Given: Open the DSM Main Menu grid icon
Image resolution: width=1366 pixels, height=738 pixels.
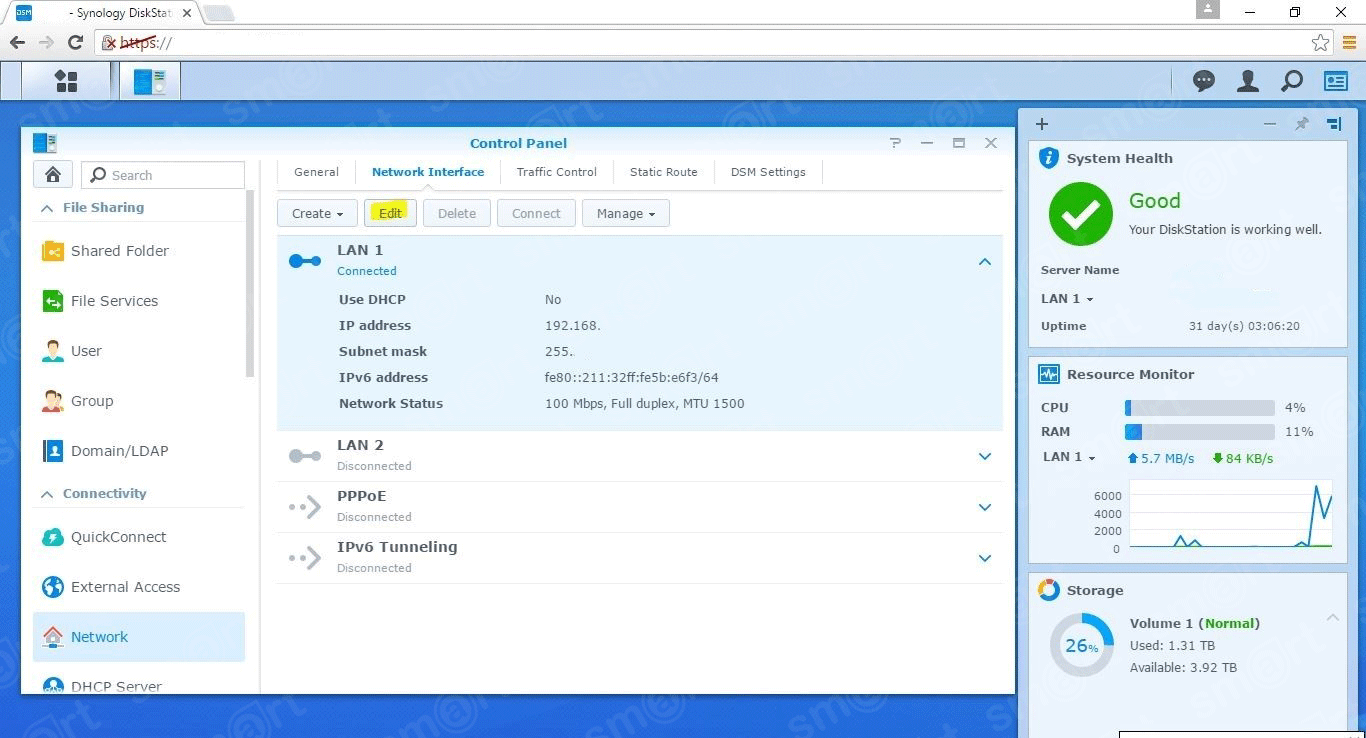Looking at the screenshot, I should 66,81.
